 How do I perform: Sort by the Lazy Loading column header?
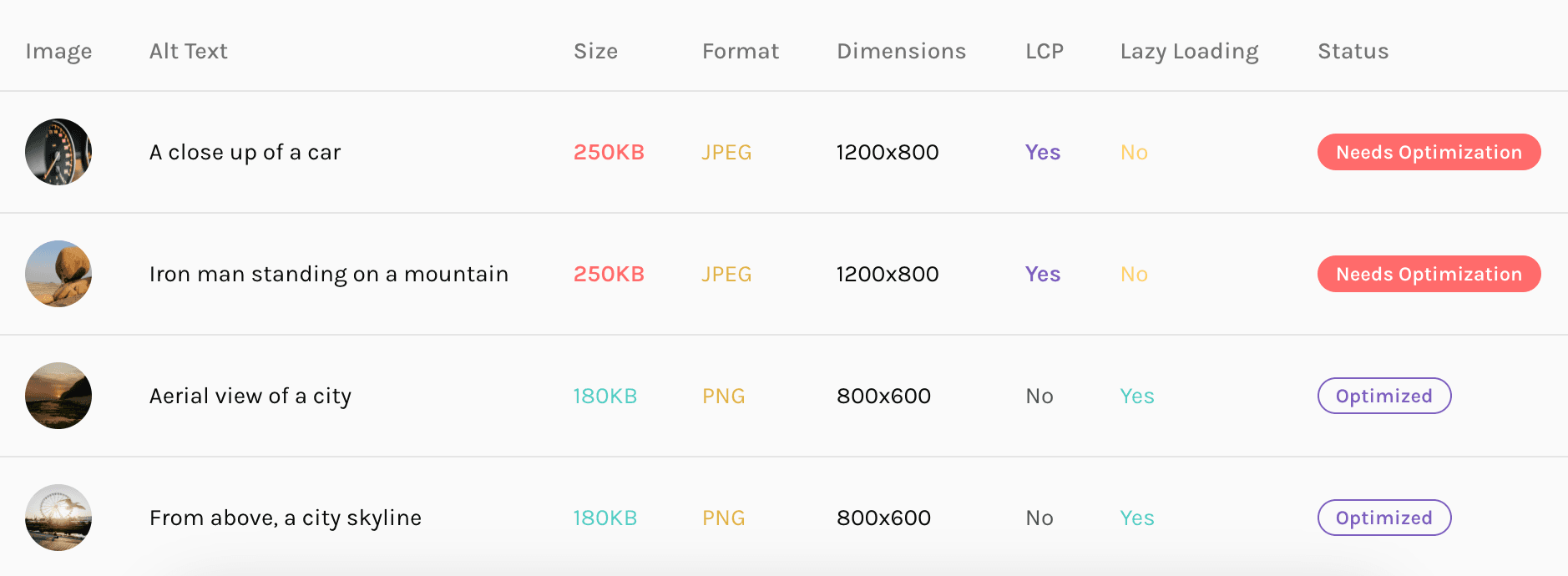pos(1189,52)
